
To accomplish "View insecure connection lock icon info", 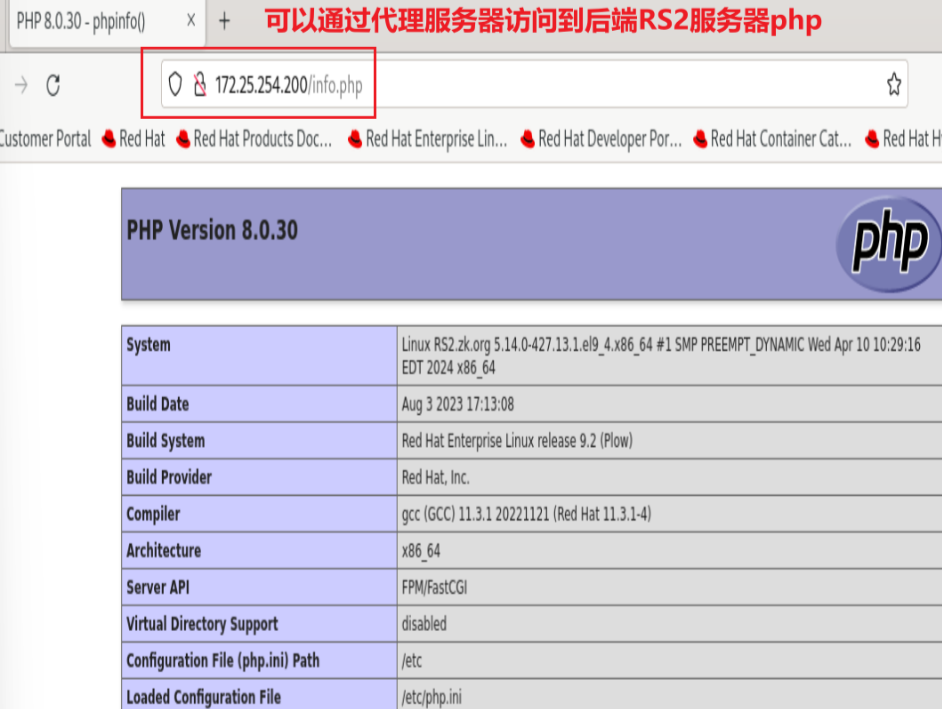I will pos(200,84).
